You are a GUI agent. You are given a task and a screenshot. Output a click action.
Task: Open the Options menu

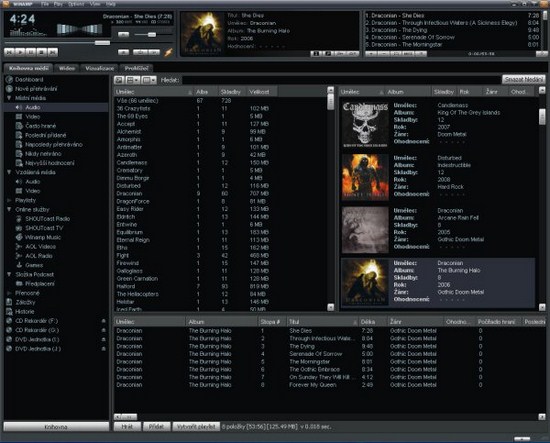(76, 4)
